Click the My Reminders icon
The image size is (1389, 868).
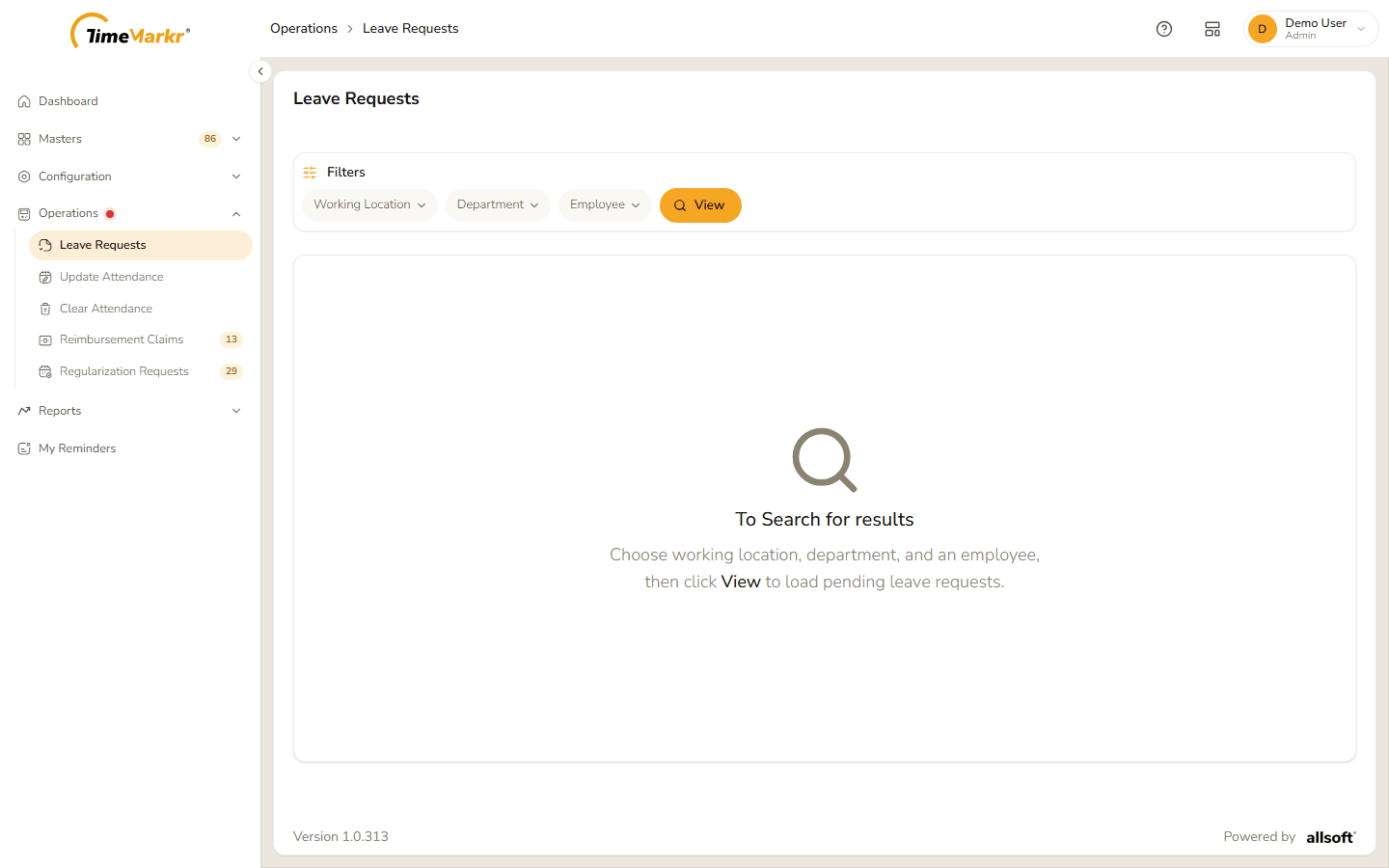click(x=24, y=448)
